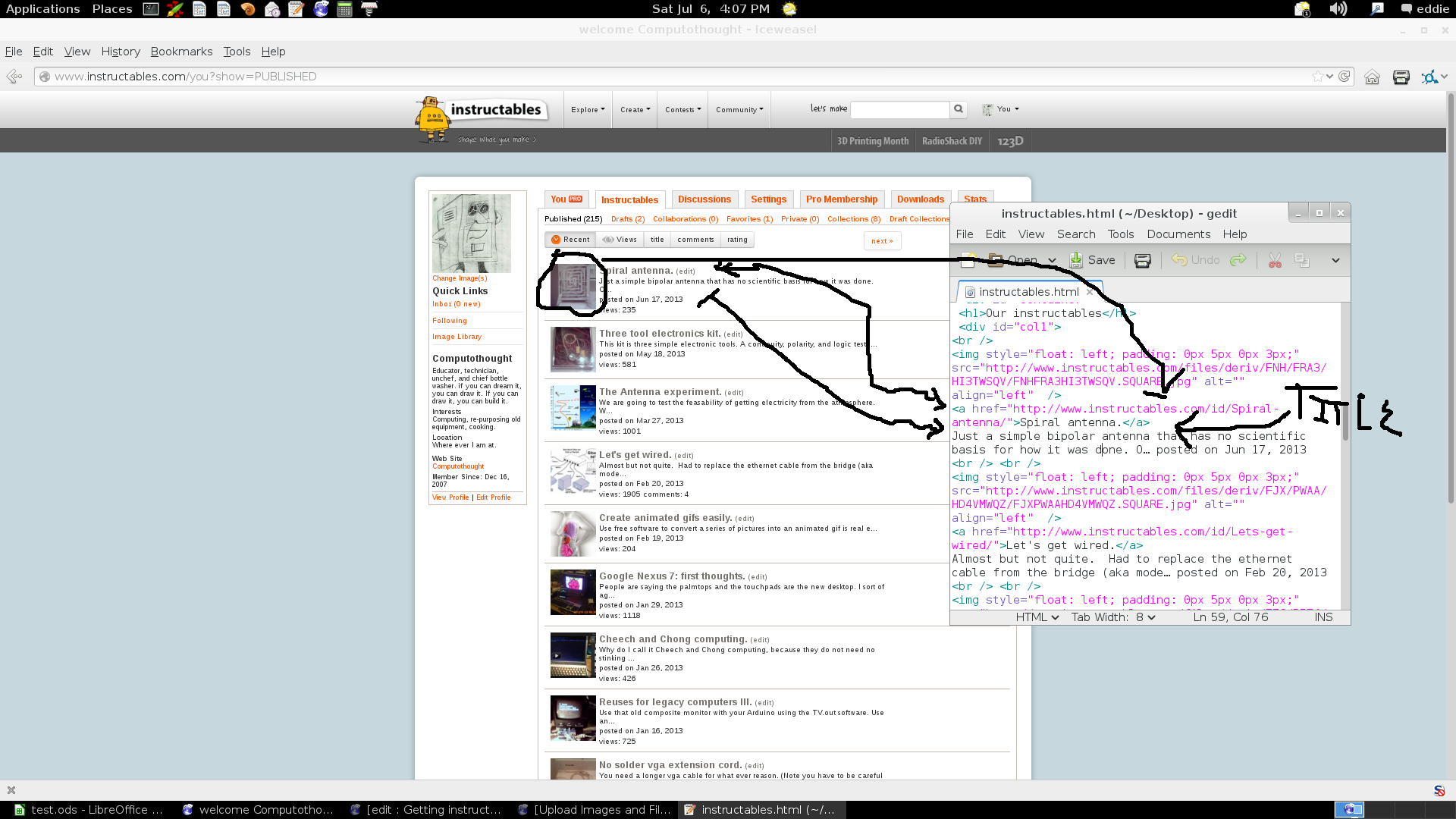Open the Drafts (2) list
The height and width of the screenshot is (819, 1456).
[x=628, y=219]
